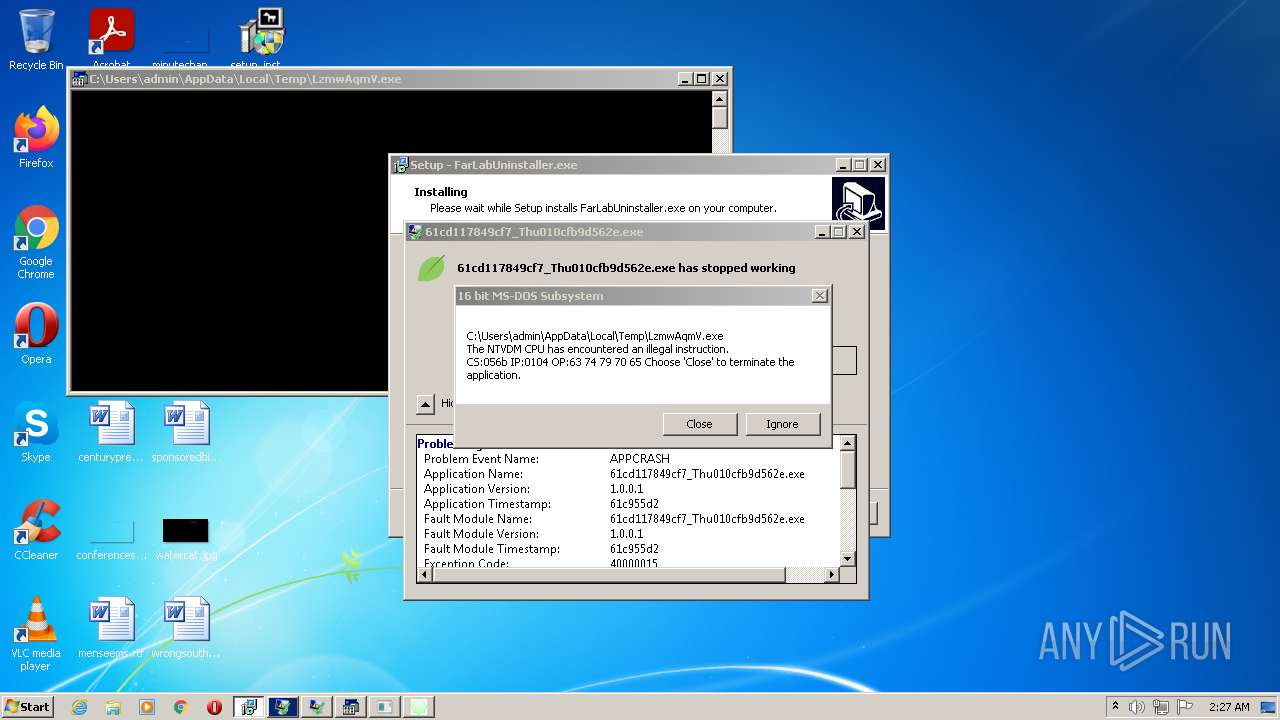
Task: Open the centurypre Word document
Action: click(x=111, y=432)
